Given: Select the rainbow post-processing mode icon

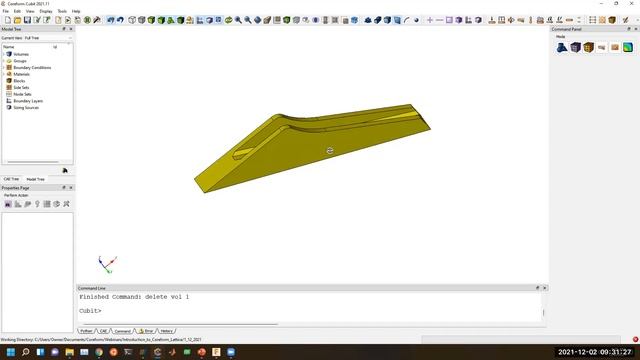Looking at the screenshot, I should tap(628, 47).
